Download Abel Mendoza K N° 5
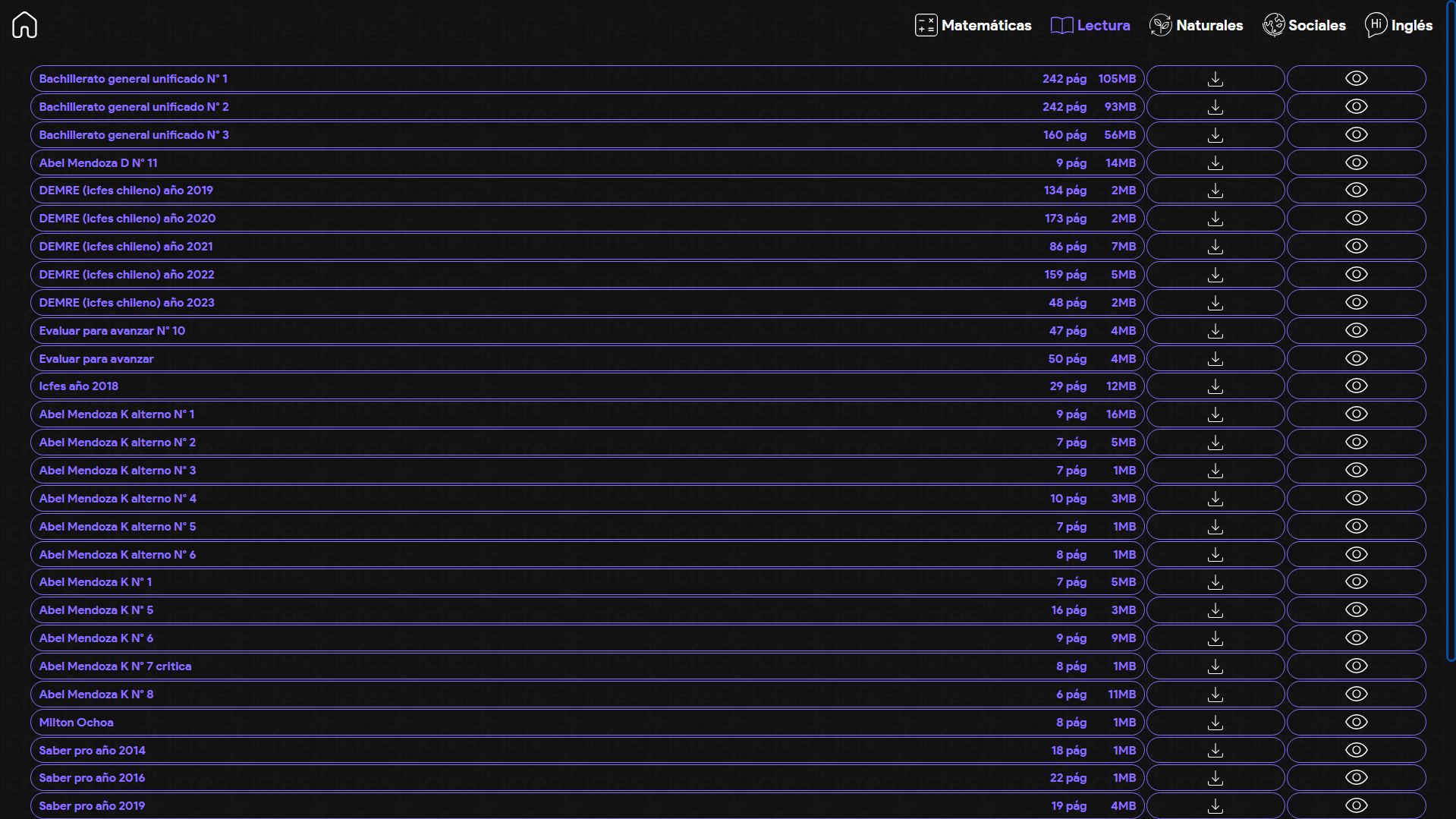1456x819 pixels. click(1215, 610)
